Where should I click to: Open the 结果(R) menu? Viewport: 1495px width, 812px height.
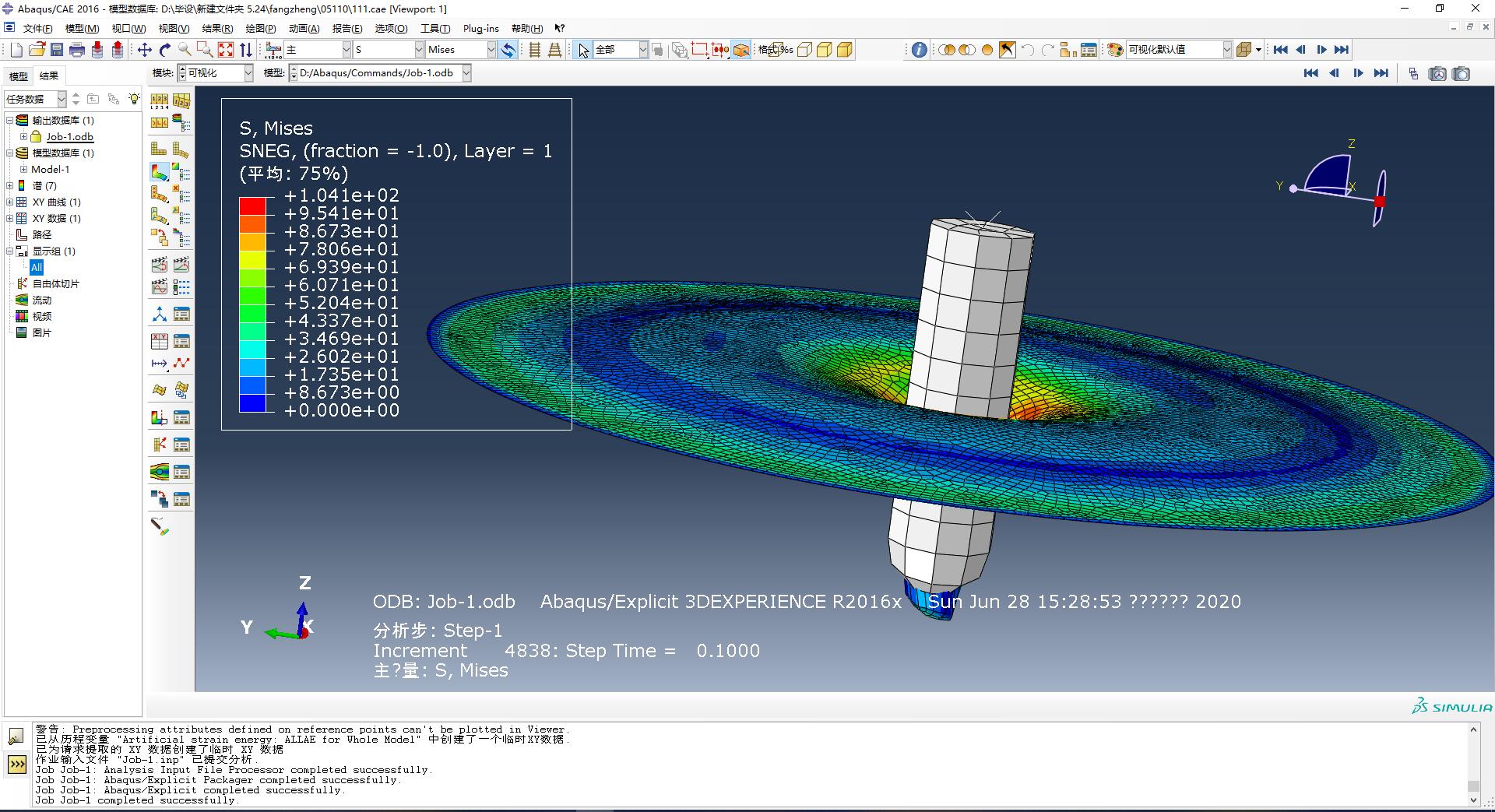pyautogui.click(x=217, y=29)
